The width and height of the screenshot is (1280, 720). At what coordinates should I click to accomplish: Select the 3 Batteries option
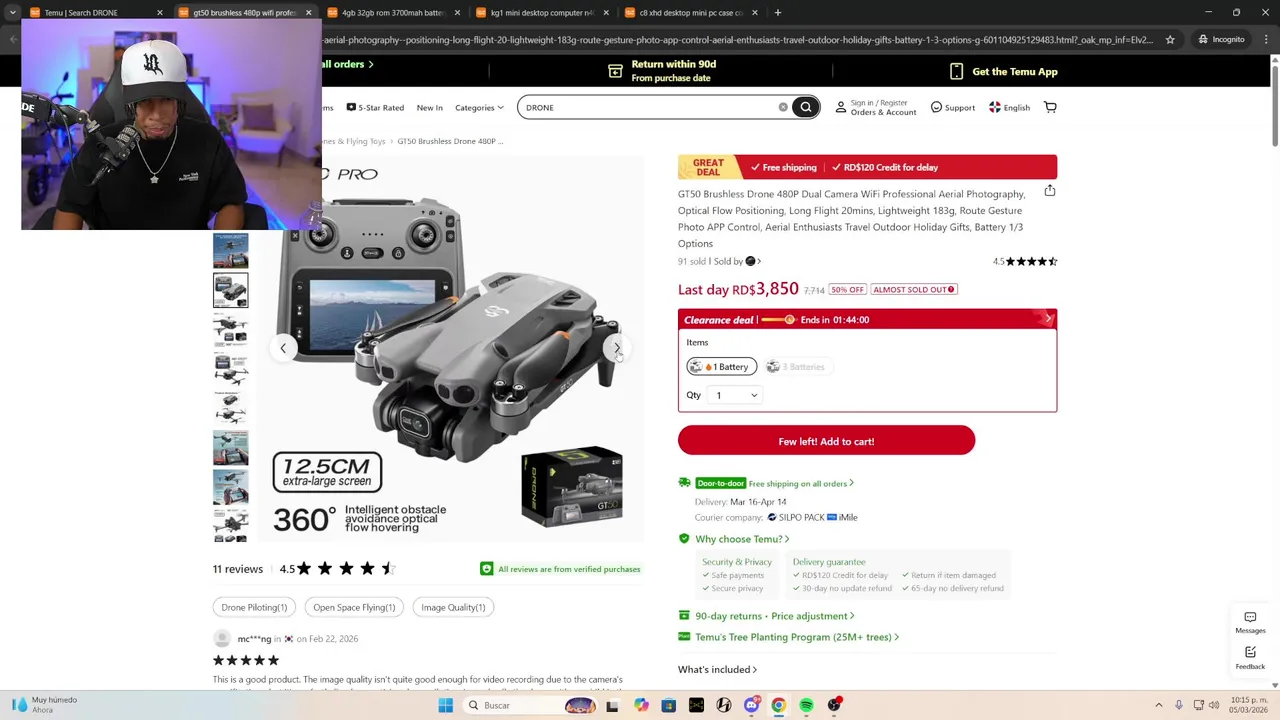(797, 367)
